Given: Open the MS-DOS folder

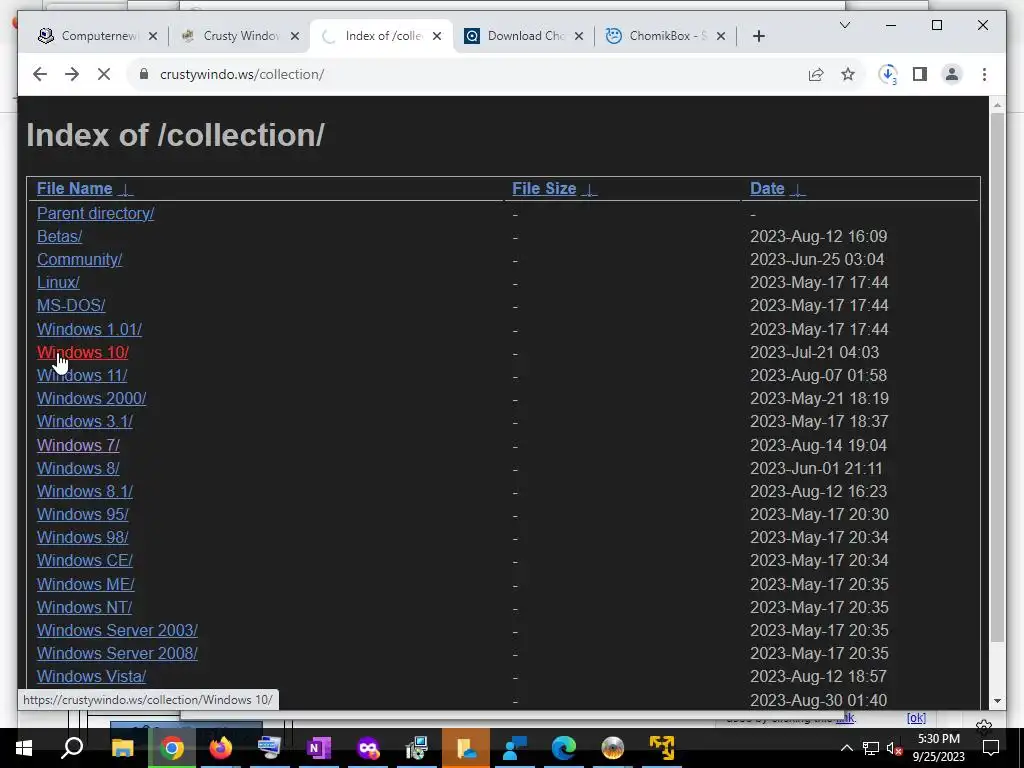Looking at the screenshot, I should tap(71, 306).
